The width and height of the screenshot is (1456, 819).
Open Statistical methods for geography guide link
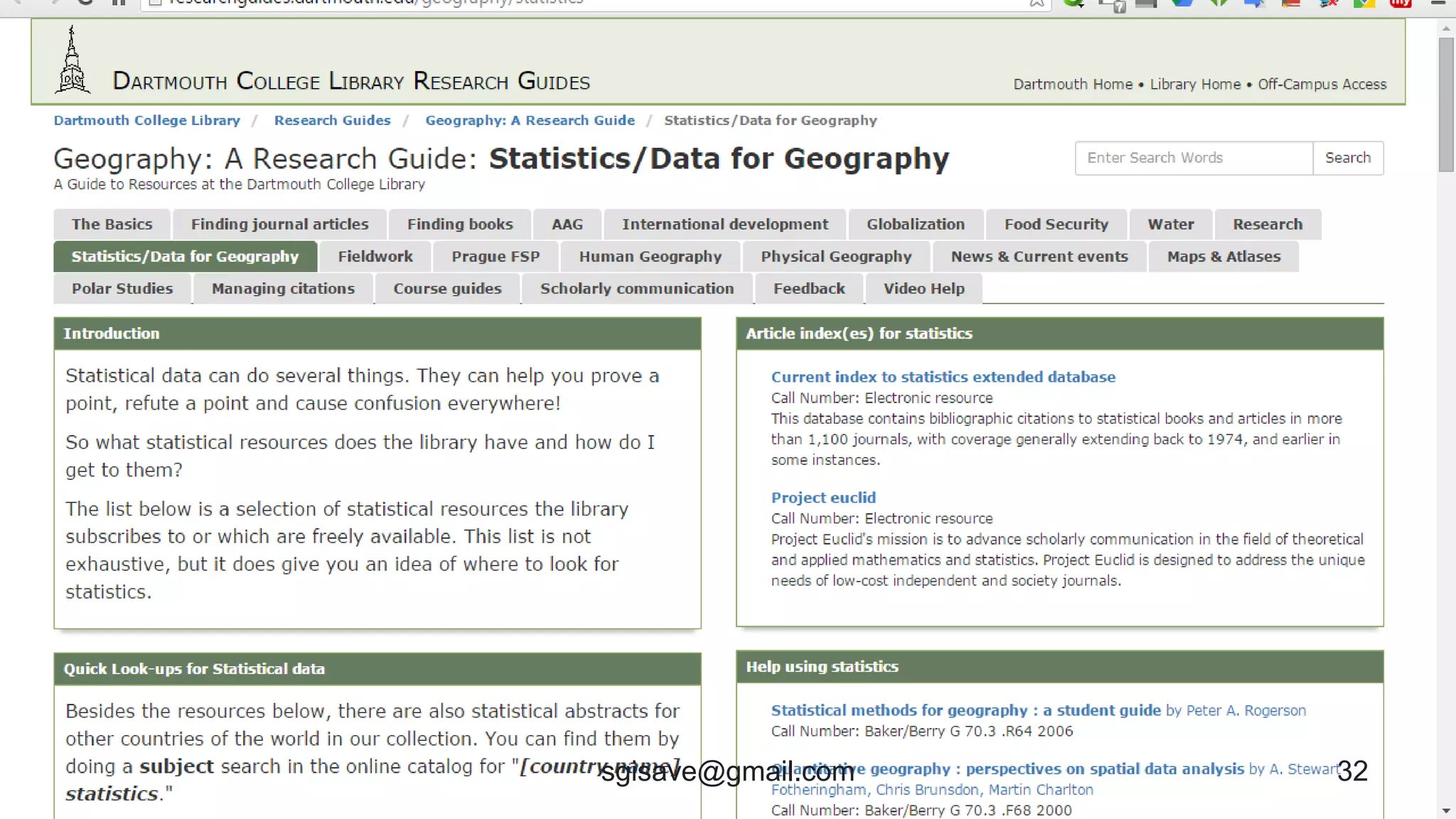(x=965, y=710)
